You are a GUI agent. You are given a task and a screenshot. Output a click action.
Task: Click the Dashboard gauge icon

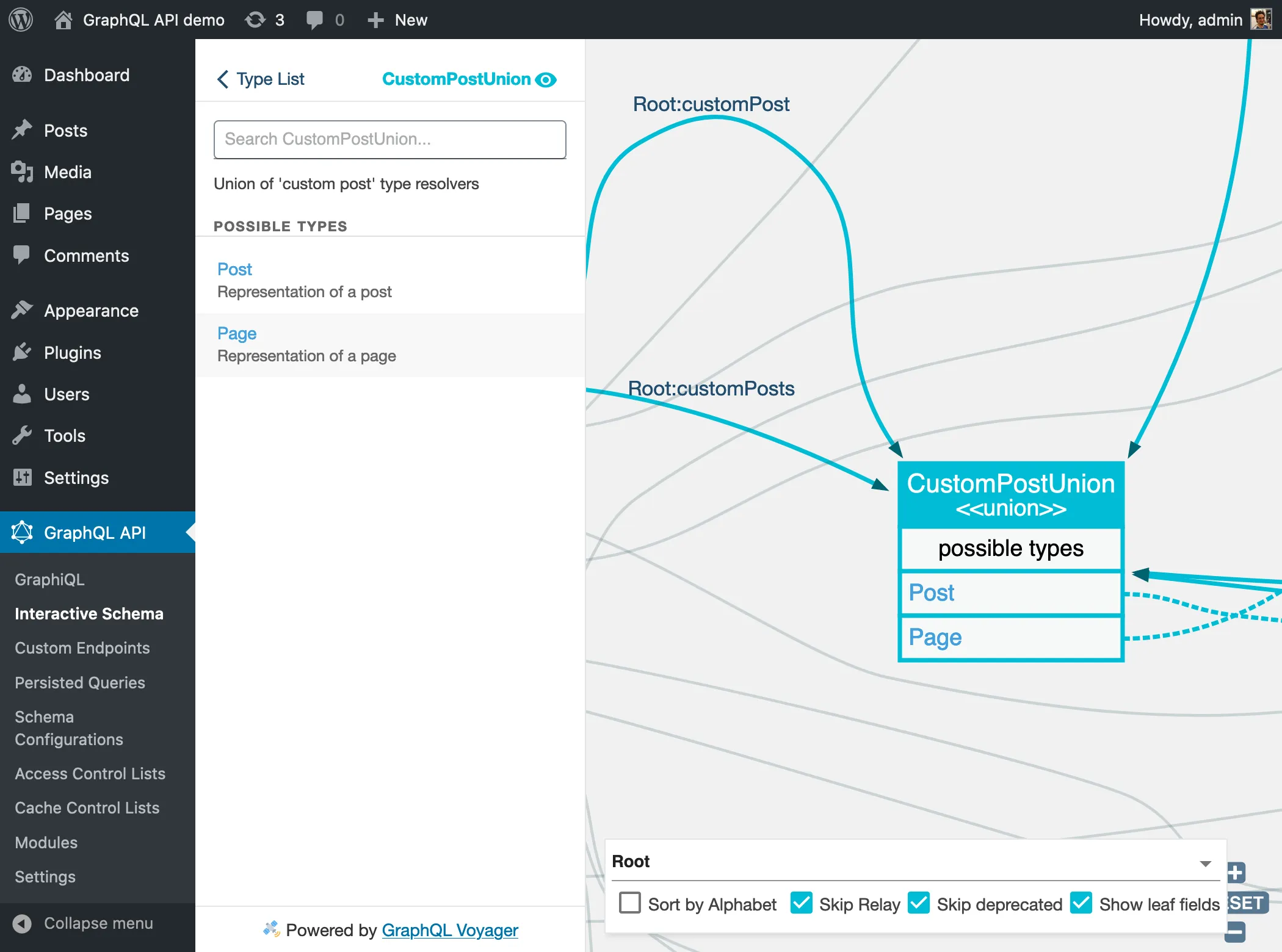(22, 75)
